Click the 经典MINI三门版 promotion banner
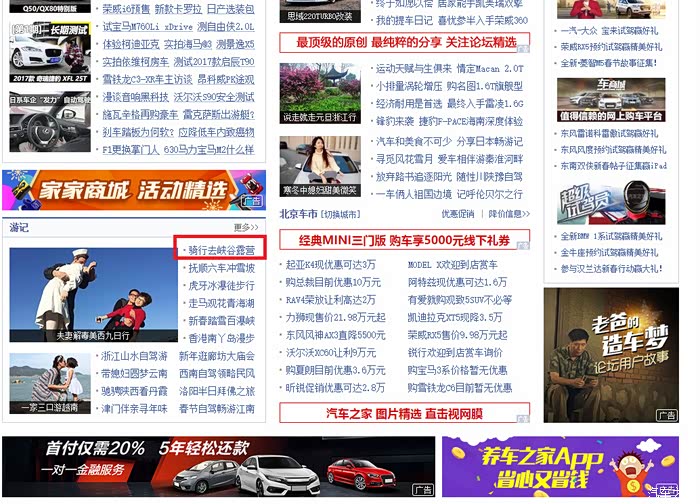This screenshot has height=504, width=700. pyautogui.click(x=404, y=241)
